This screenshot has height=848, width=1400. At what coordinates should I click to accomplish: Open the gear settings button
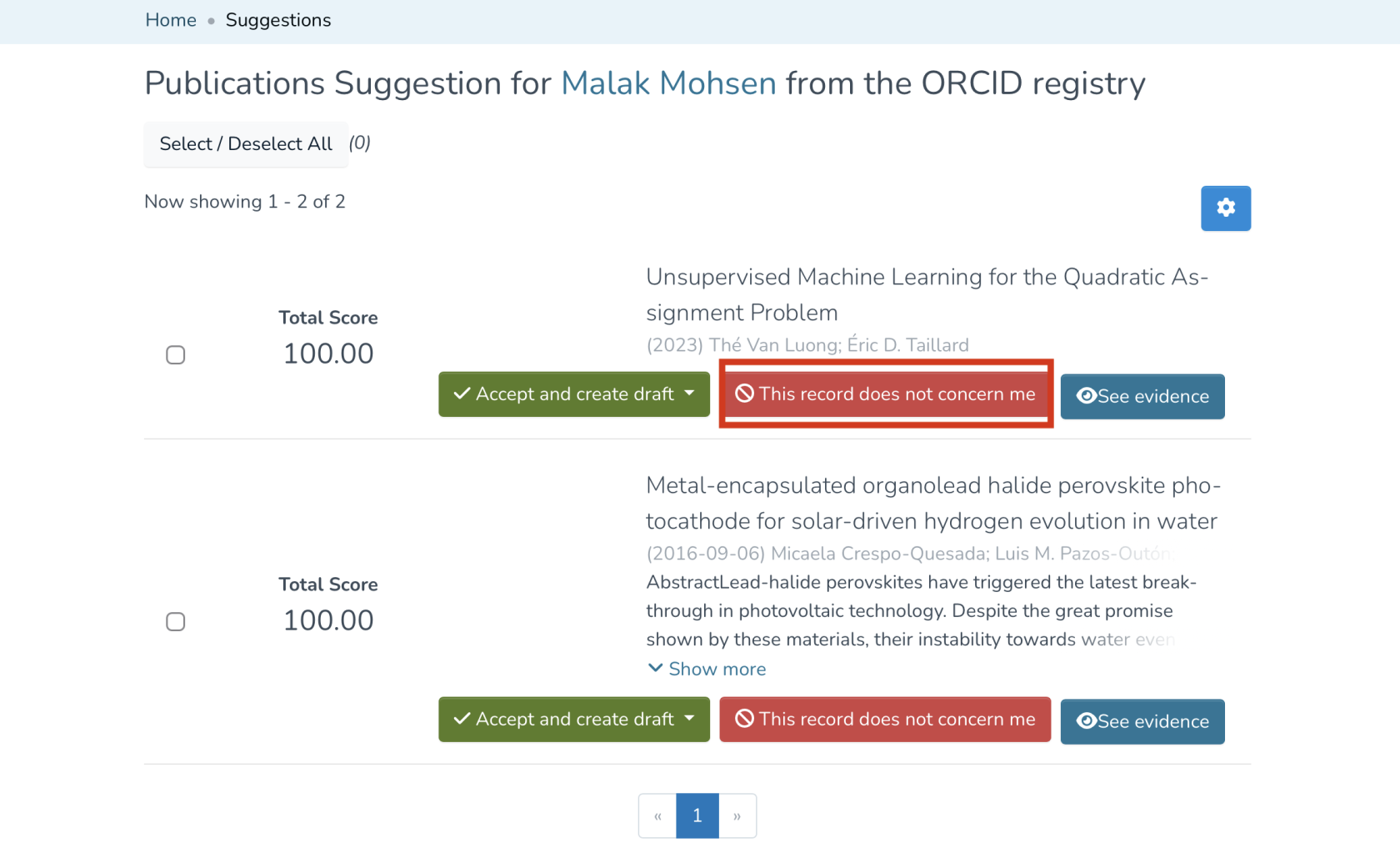coord(1225,208)
